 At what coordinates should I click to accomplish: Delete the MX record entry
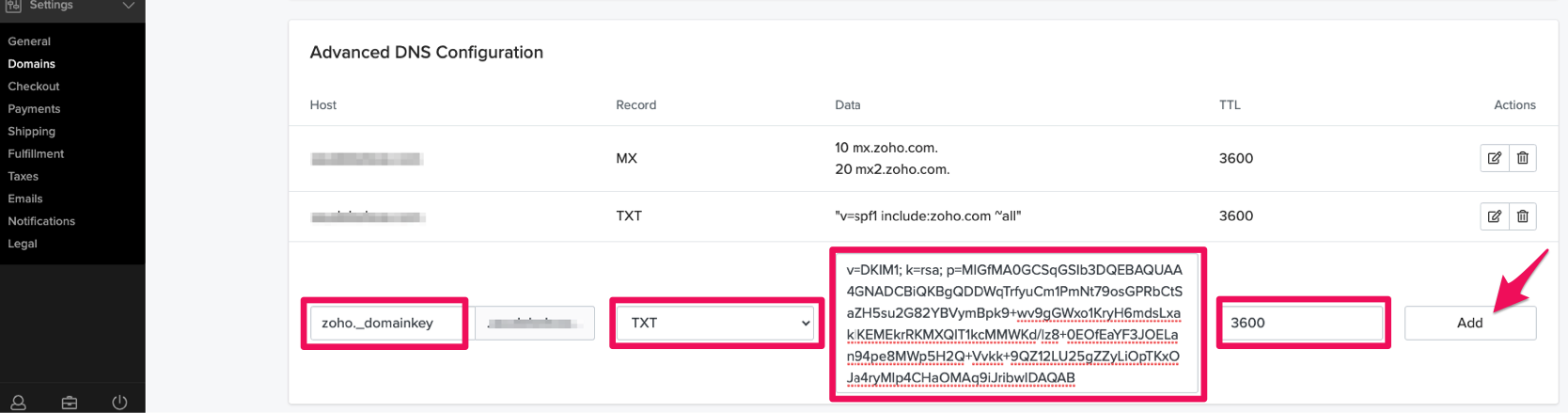(x=1523, y=158)
